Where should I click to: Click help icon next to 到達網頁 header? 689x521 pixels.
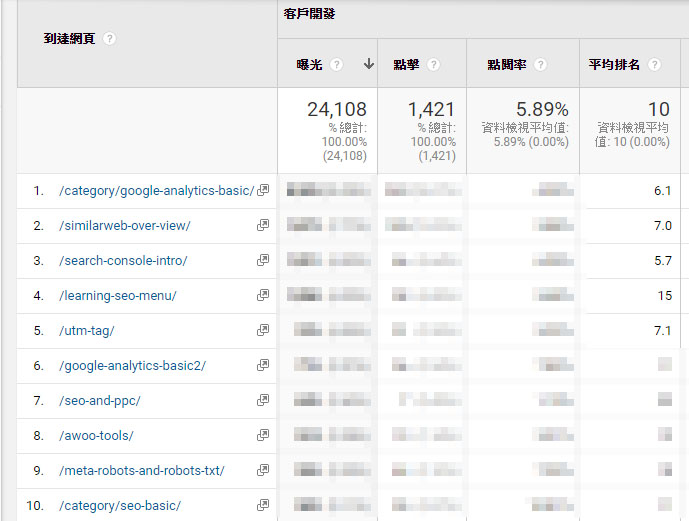pyautogui.click(x=109, y=39)
